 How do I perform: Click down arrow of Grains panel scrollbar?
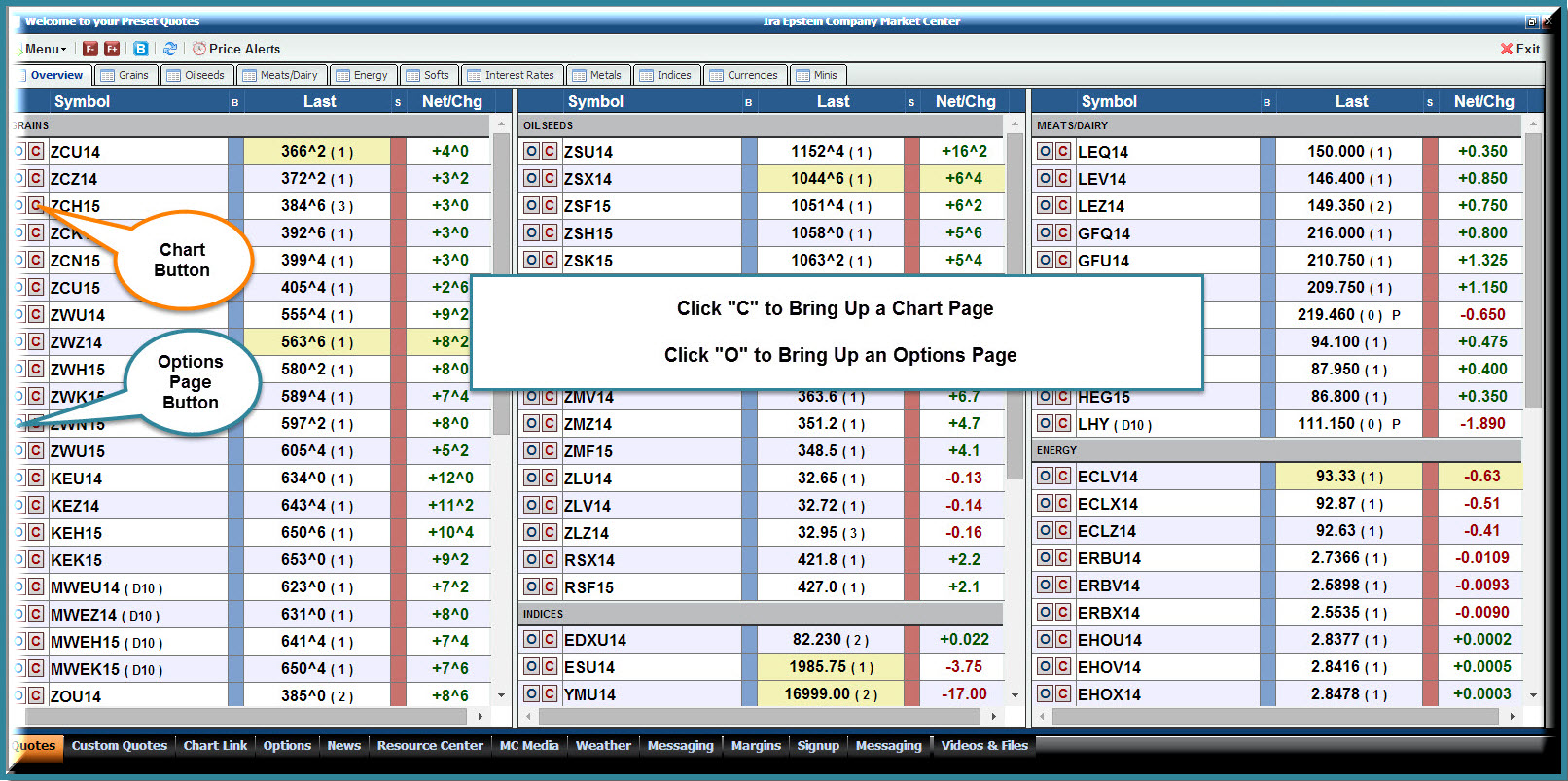coord(501,695)
